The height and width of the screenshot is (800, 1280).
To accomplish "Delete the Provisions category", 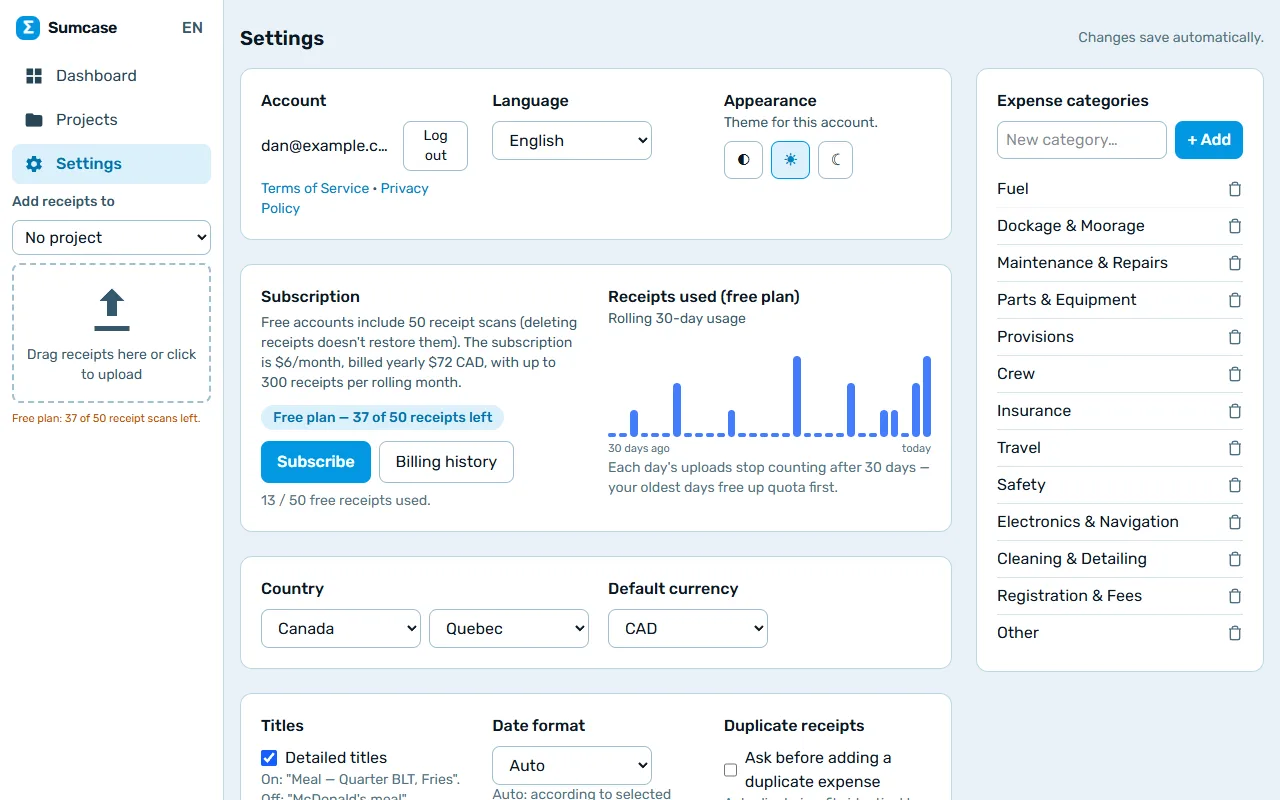I will [x=1235, y=337].
